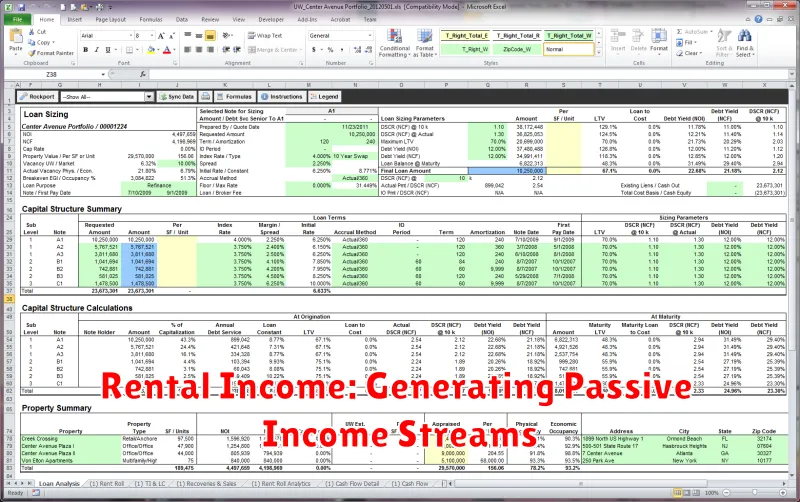Click the Paste icon in Clipboard group

click(x=16, y=37)
